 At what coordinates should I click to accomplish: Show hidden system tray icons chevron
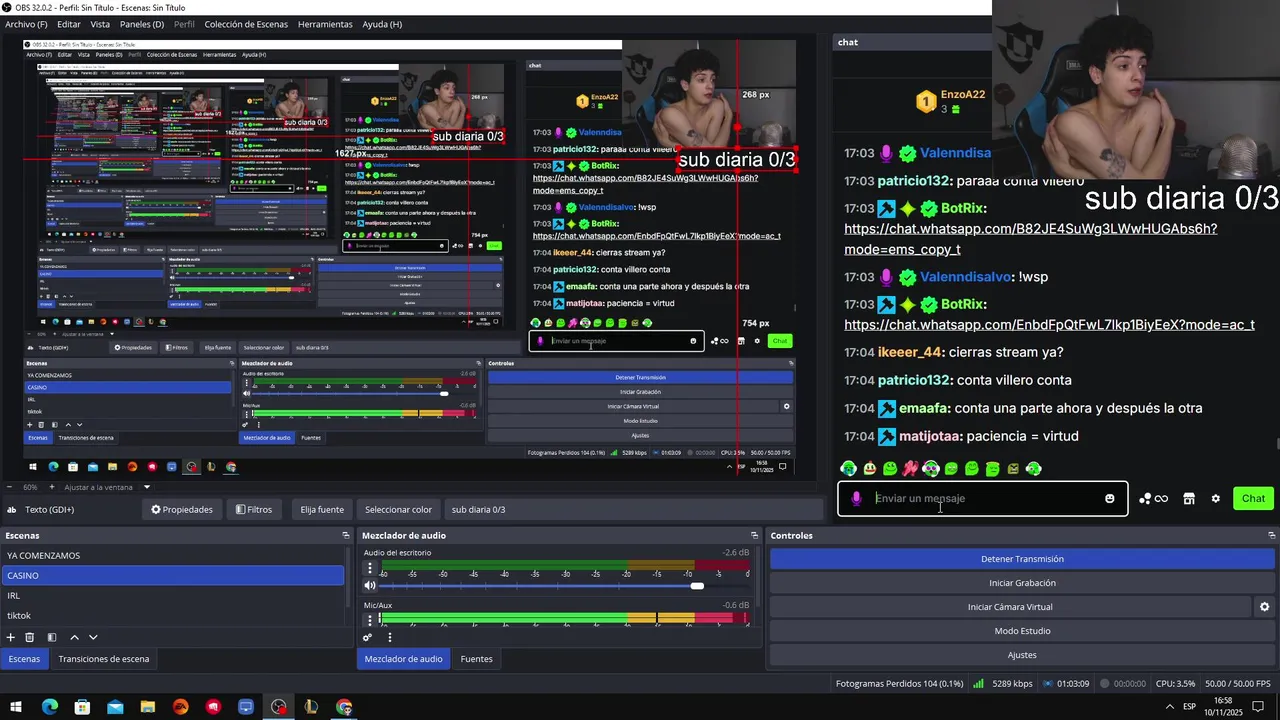(1170, 707)
